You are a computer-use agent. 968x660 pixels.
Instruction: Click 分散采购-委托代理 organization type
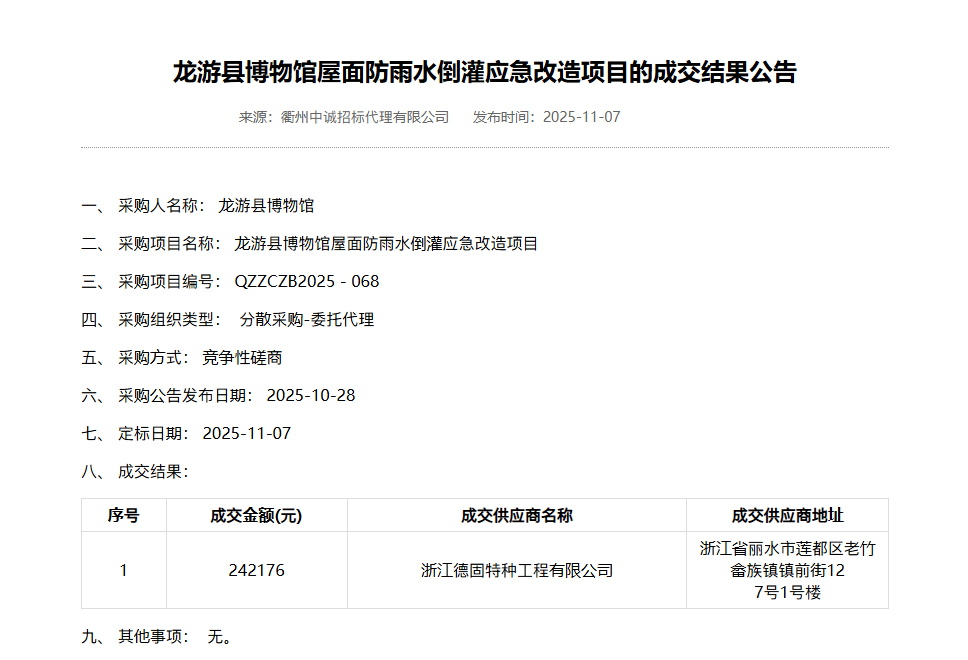pos(307,320)
